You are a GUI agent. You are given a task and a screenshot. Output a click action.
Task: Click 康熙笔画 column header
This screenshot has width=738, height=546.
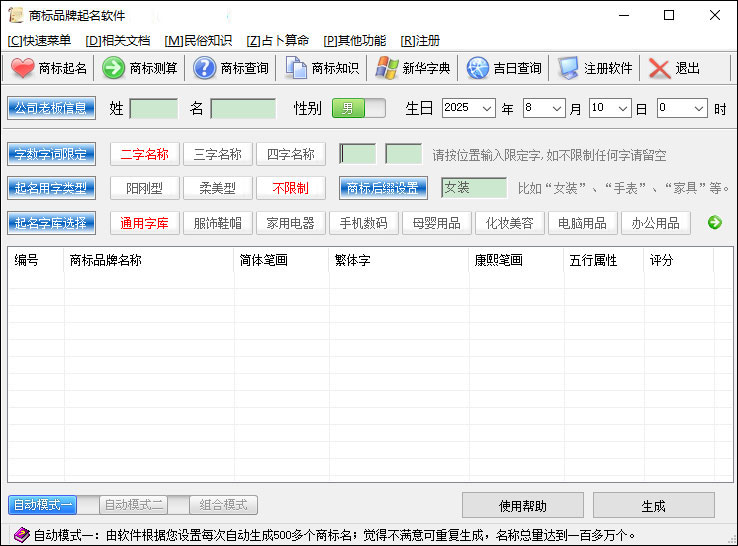click(517, 260)
